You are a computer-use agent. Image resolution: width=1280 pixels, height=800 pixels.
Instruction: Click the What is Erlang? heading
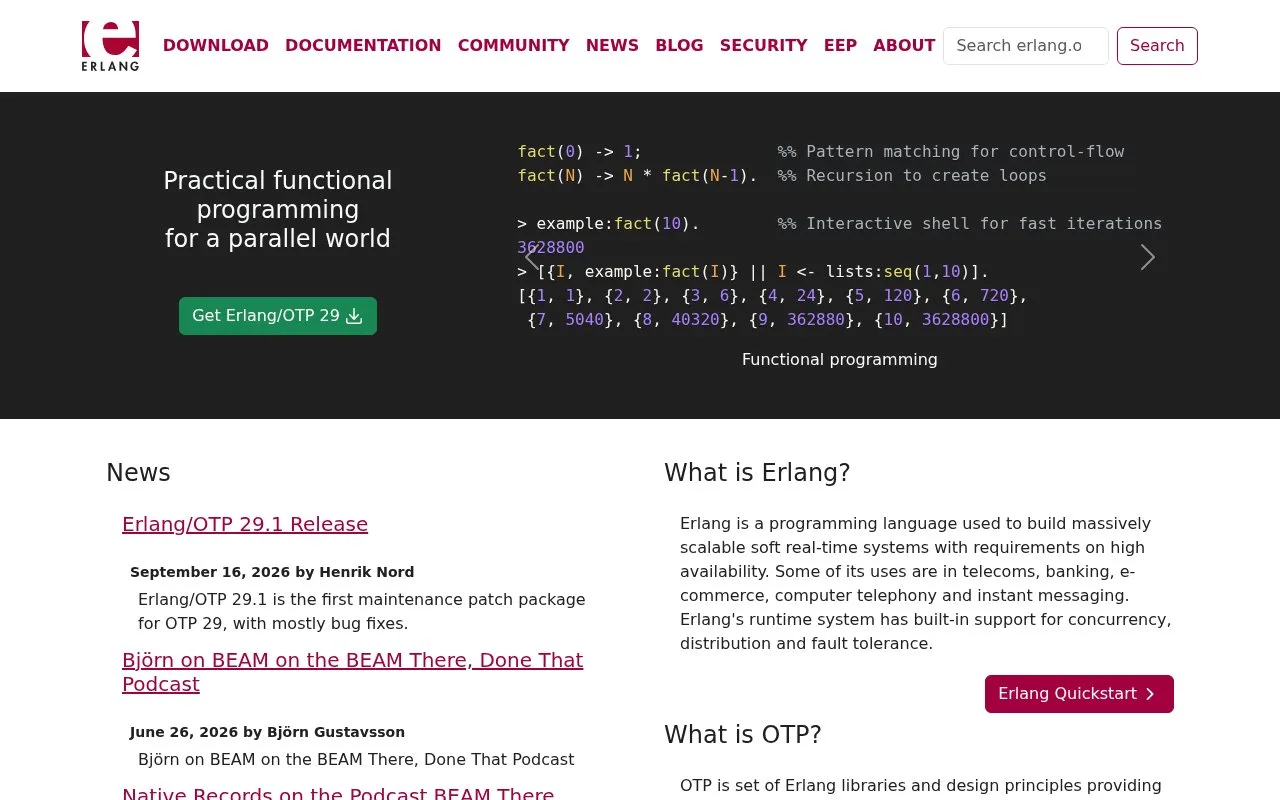(757, 473)
